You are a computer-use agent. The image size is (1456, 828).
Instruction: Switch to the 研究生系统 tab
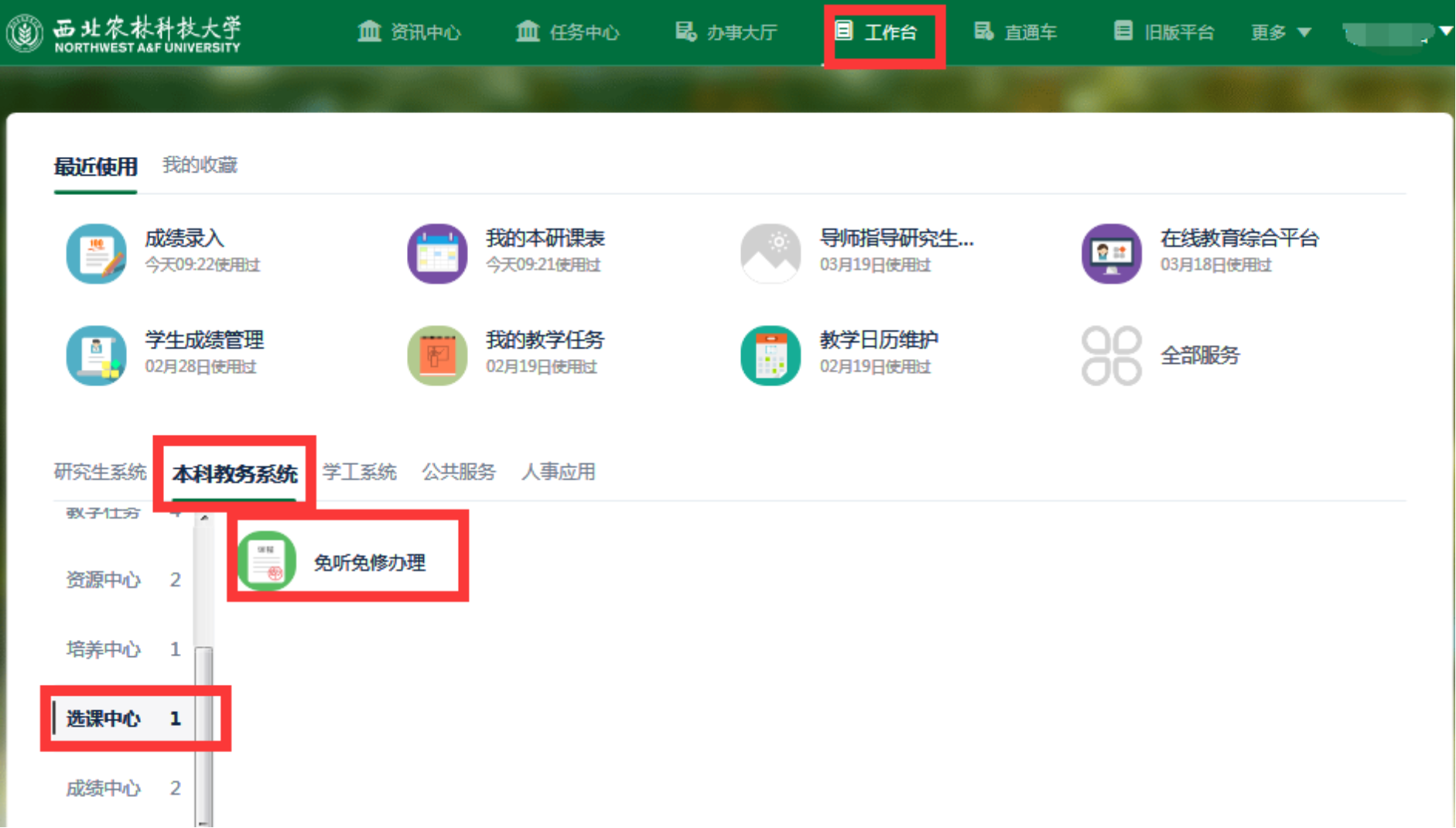pyautogui.click(x=100, y=472)
